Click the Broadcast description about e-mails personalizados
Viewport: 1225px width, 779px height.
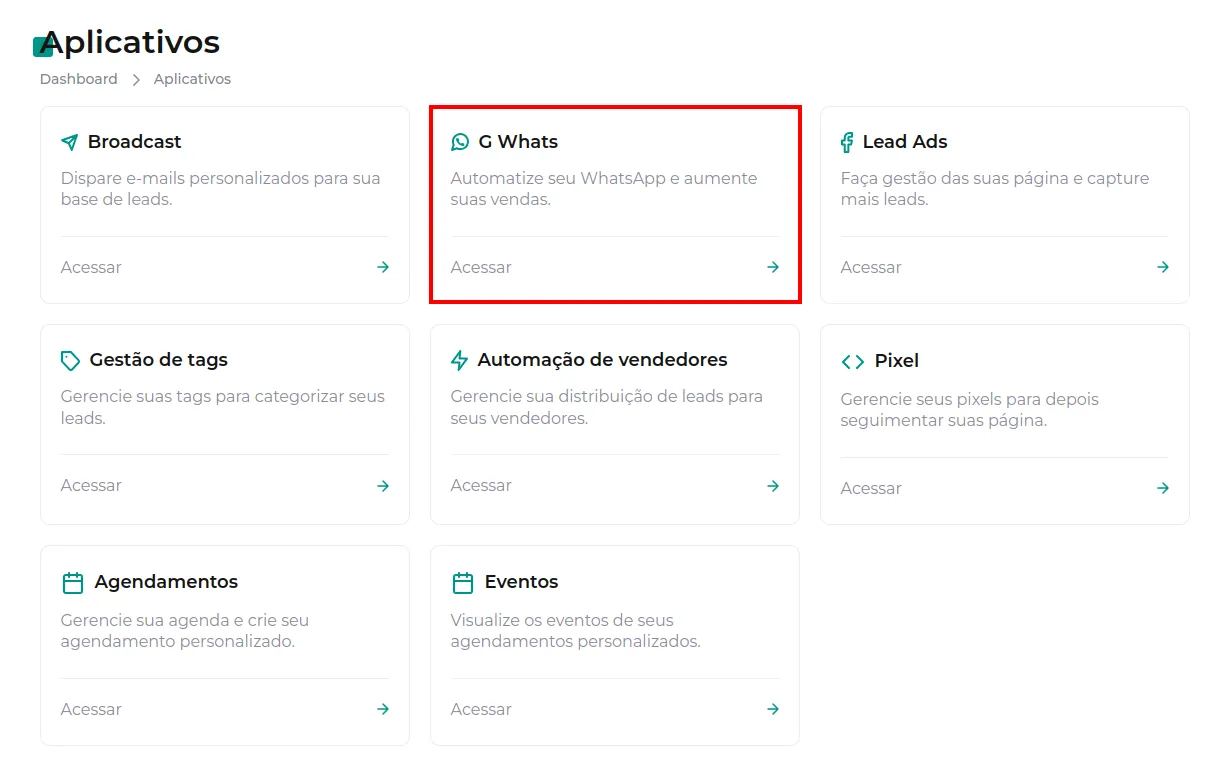point(221,189)
